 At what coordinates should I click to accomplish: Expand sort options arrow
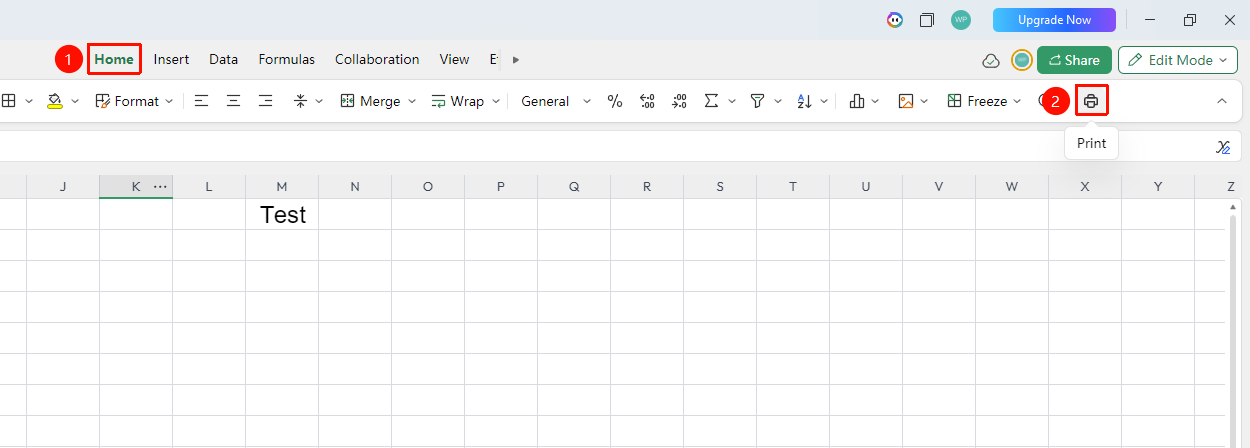point(823,101)
